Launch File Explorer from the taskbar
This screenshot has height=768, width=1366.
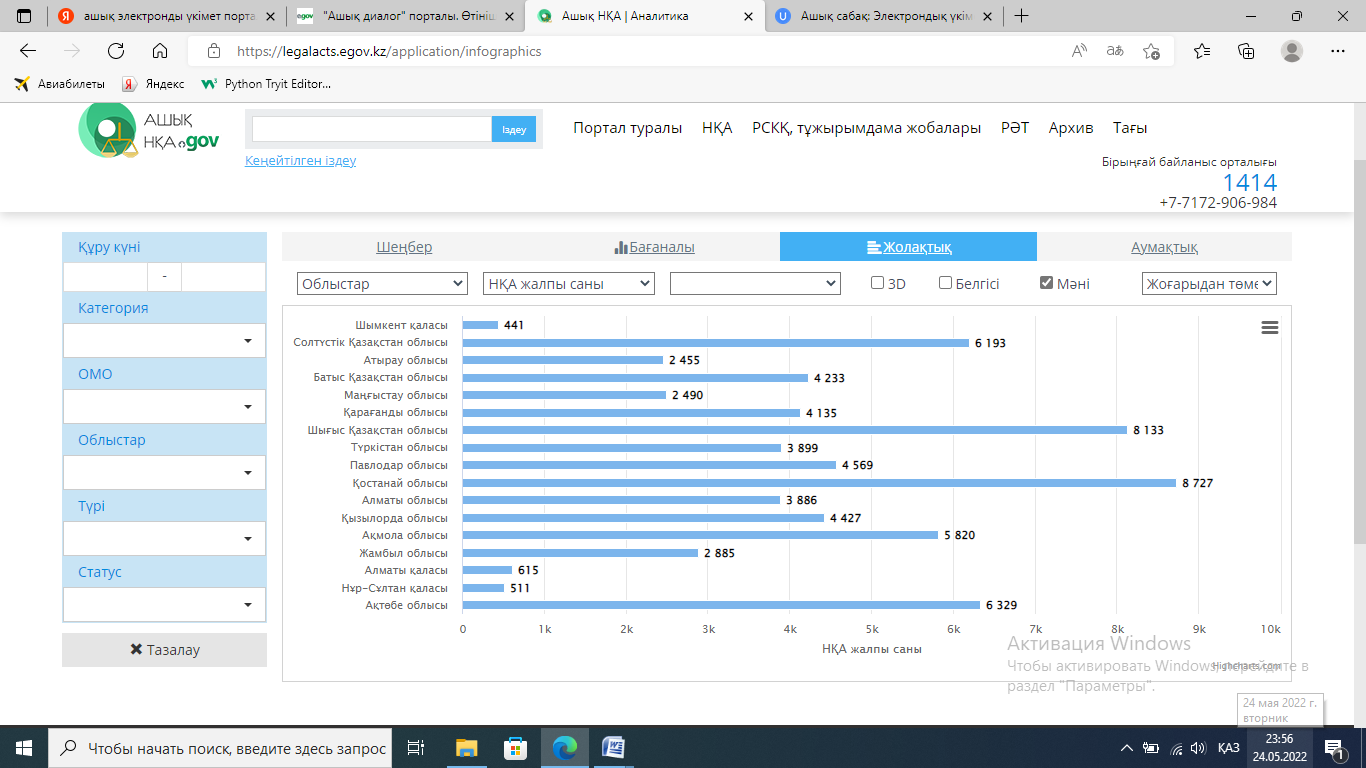pyautogui.click(x=466, y=747)
